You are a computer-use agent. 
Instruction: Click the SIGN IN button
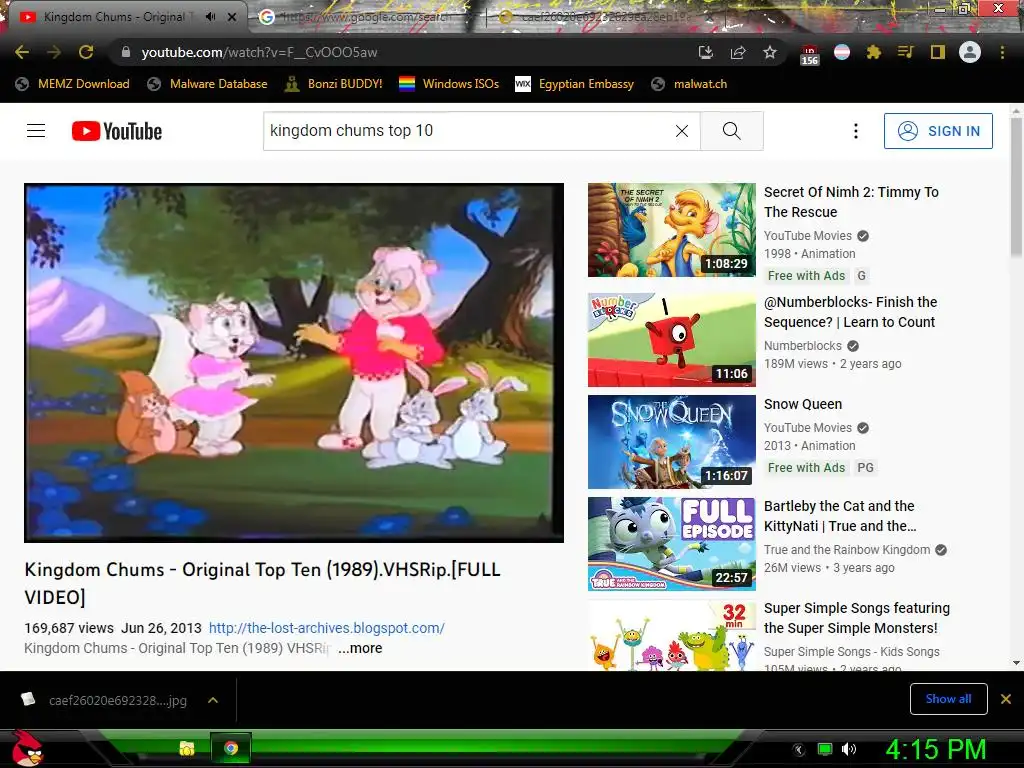938,131
